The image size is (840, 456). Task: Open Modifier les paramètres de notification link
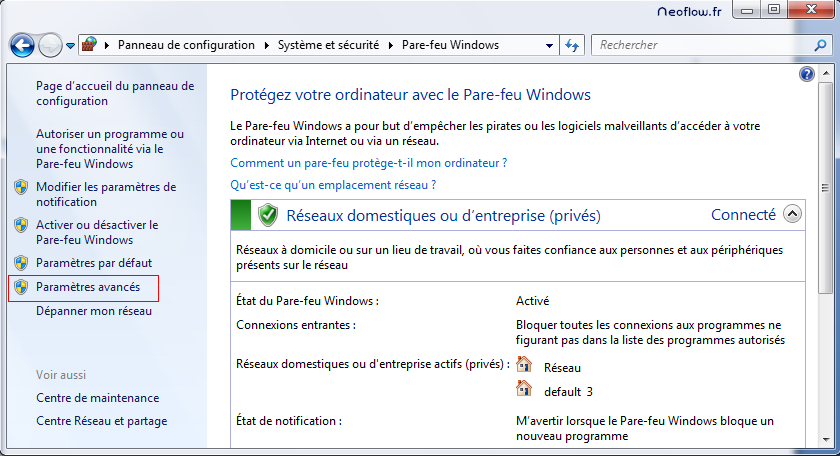click(x=105, y=194)
